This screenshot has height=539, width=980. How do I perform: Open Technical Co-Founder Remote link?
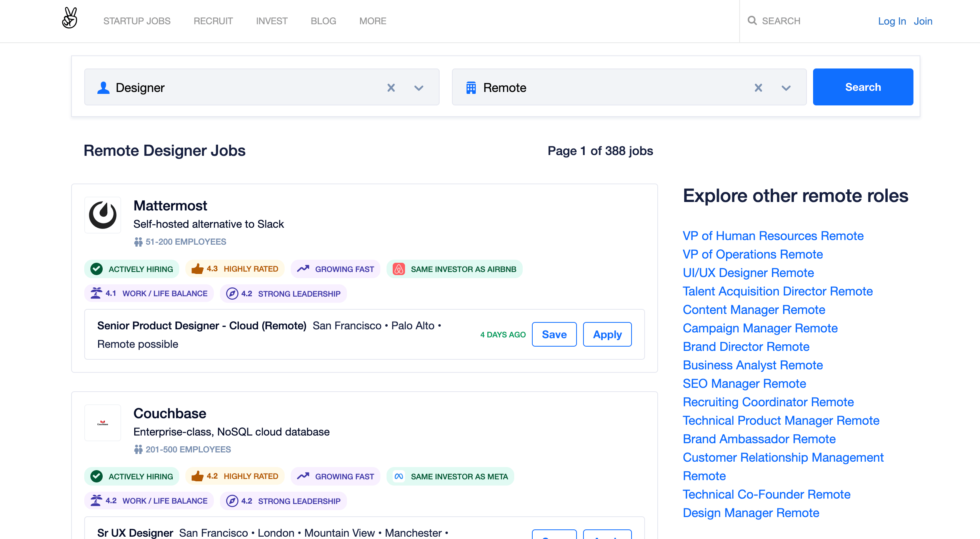(767, 495)
